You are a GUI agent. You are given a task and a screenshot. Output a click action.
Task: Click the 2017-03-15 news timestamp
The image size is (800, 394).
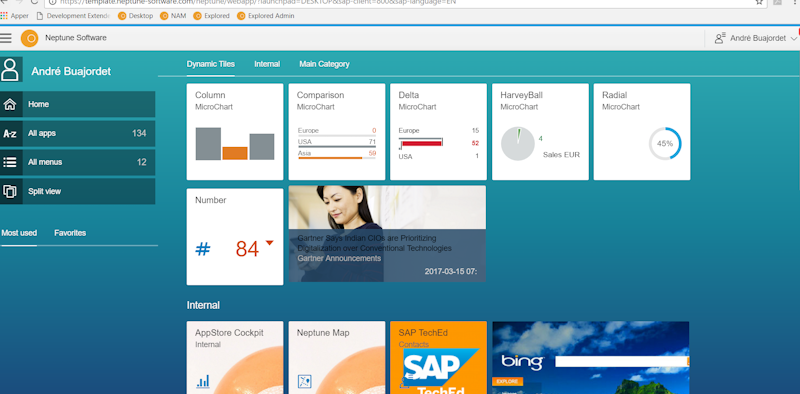pos(451,272)
